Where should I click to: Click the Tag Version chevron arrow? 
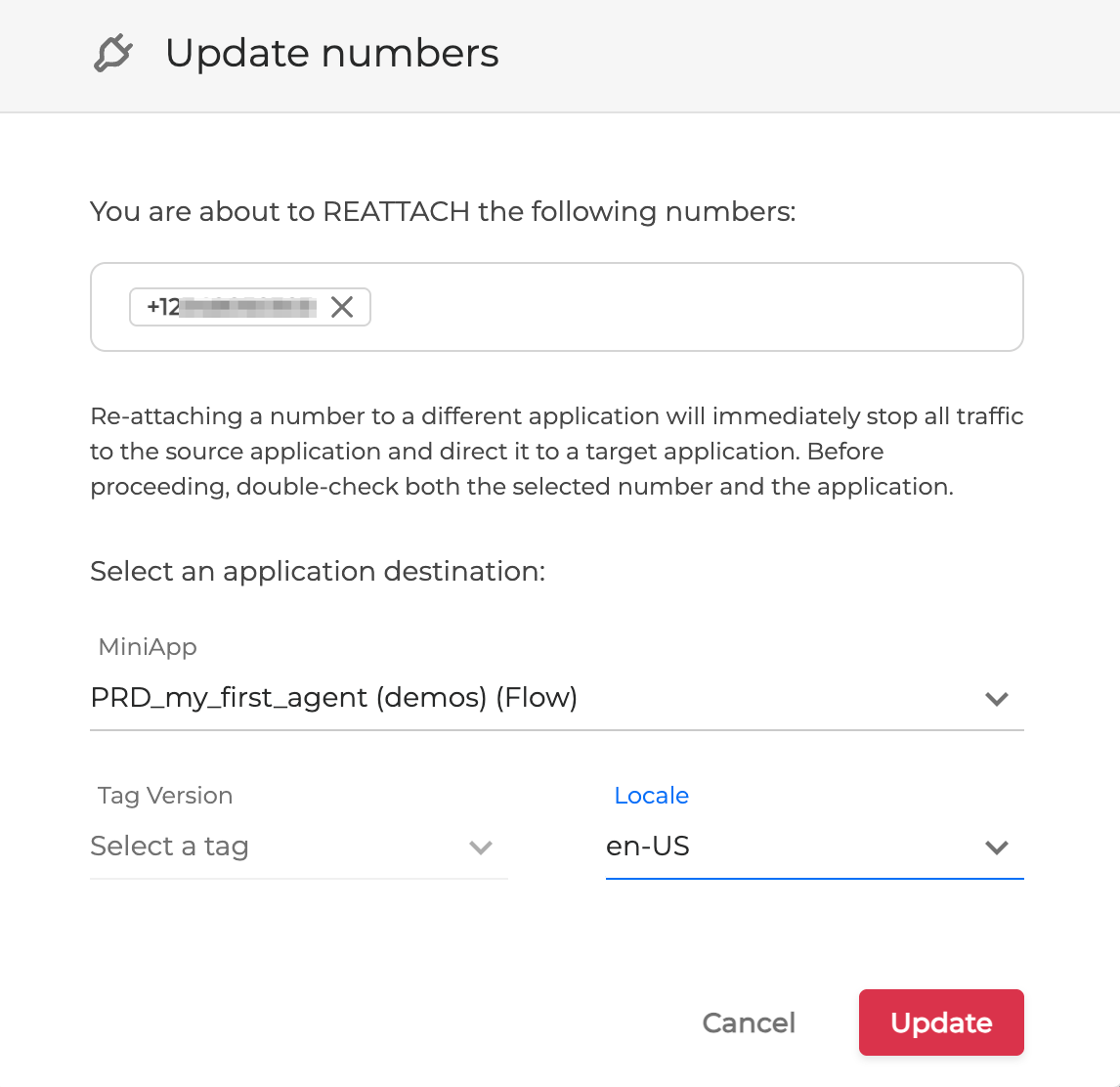click(481, 848)
